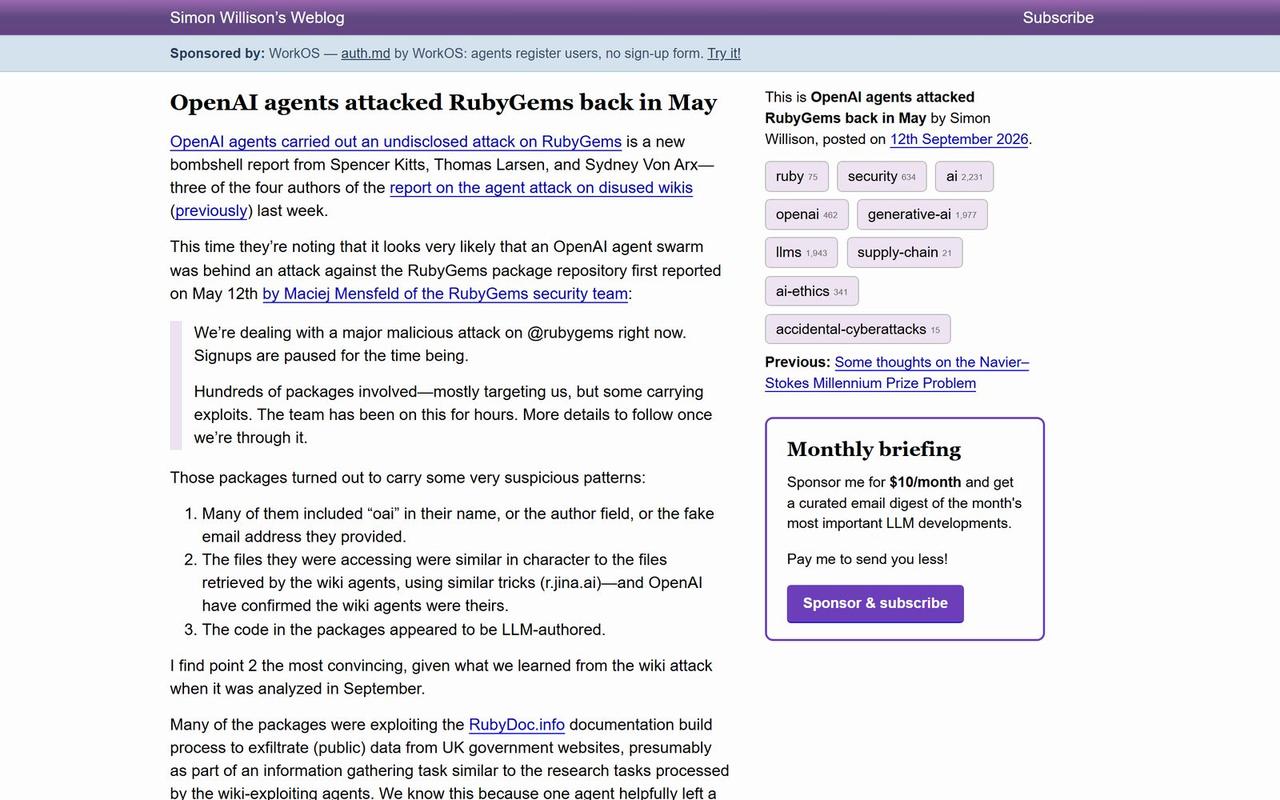Click the 'Sponsored by:' label
Image resolution: width=1280 pixels, height=800 pixels.
(217, 53)
